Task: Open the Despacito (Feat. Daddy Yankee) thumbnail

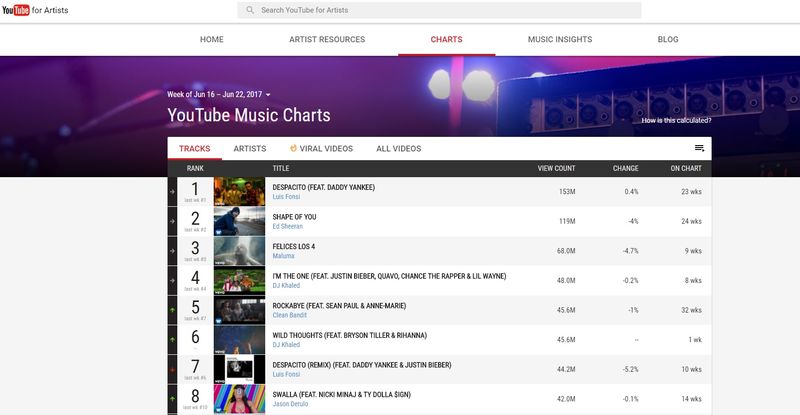Action: (x=239, y=191)
